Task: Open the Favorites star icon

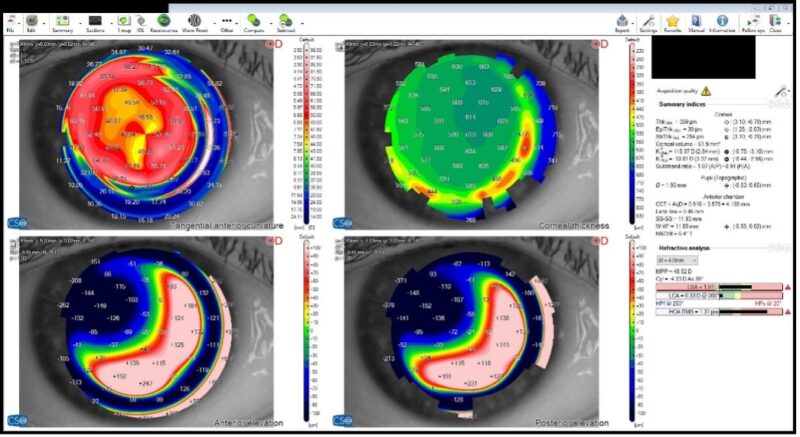Action: (672, 23)
